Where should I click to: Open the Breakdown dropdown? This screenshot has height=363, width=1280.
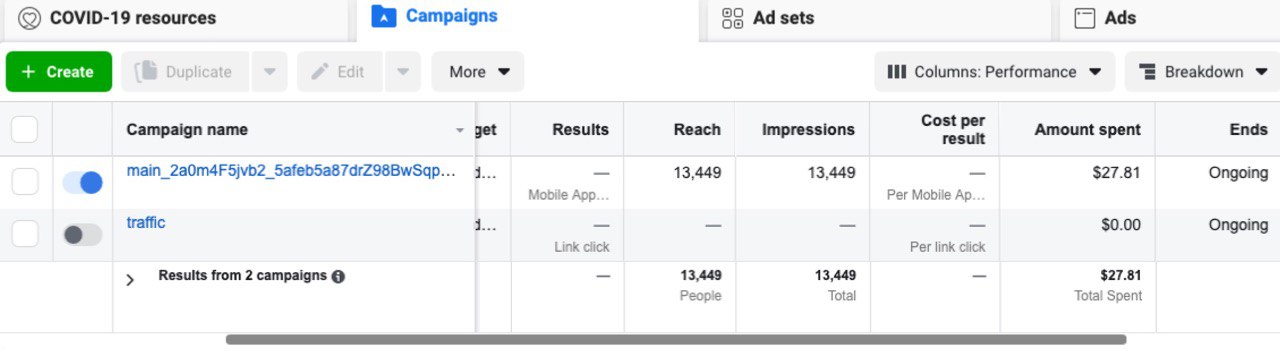1202,72
